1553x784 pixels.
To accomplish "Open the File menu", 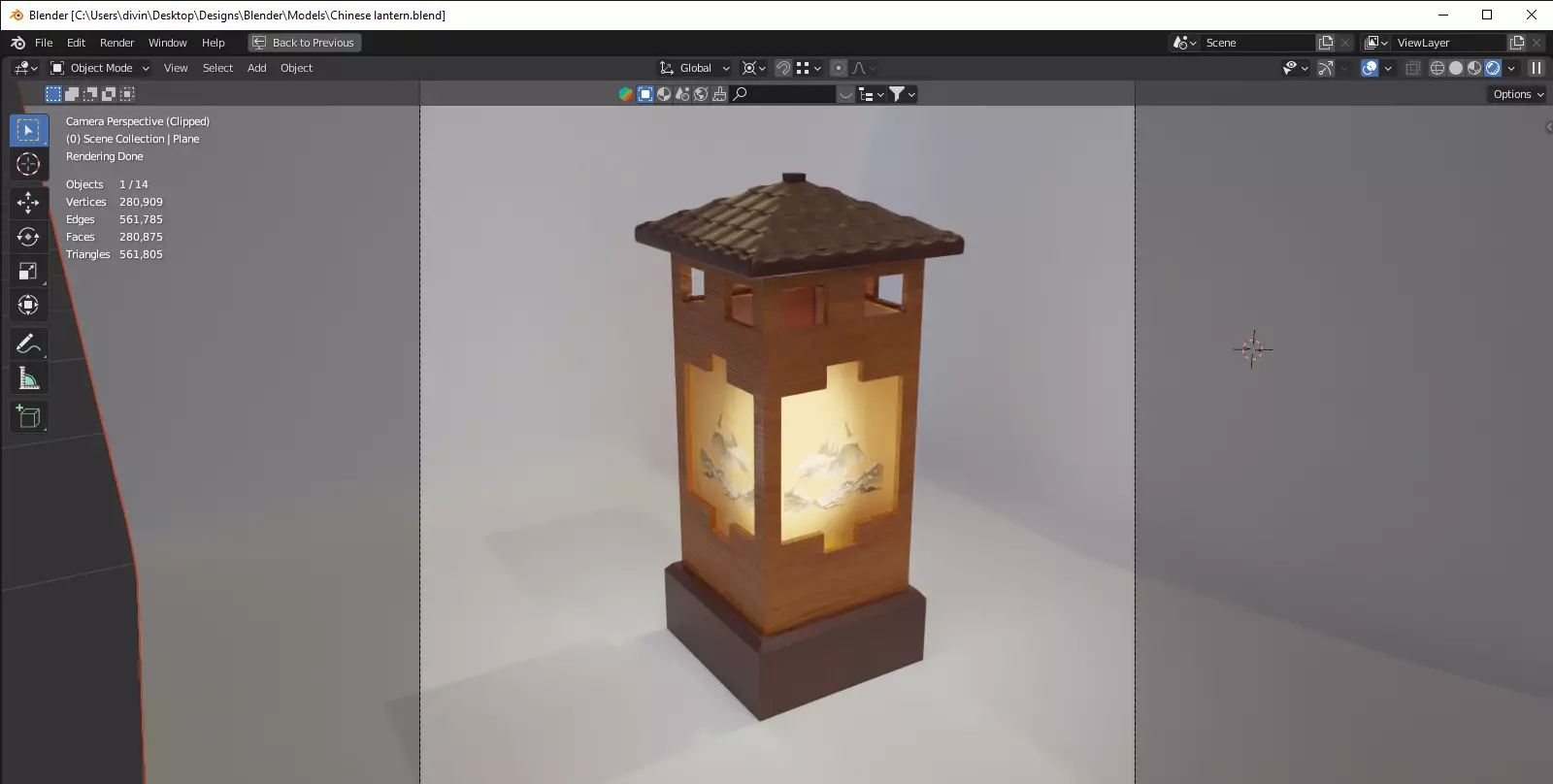I will click(x=44, y=43).
